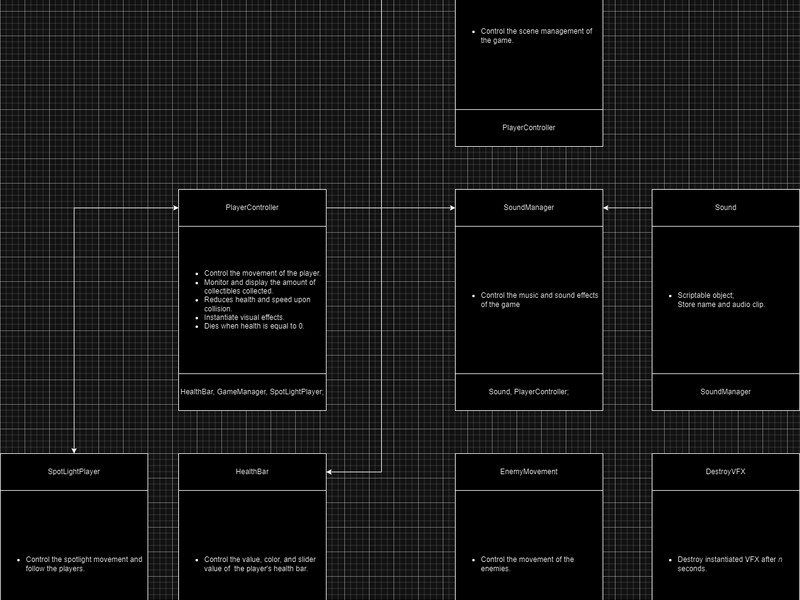Click the SpotLightPlayer class header
Viewport: 800px width, 600px height.
click(74, 471)
